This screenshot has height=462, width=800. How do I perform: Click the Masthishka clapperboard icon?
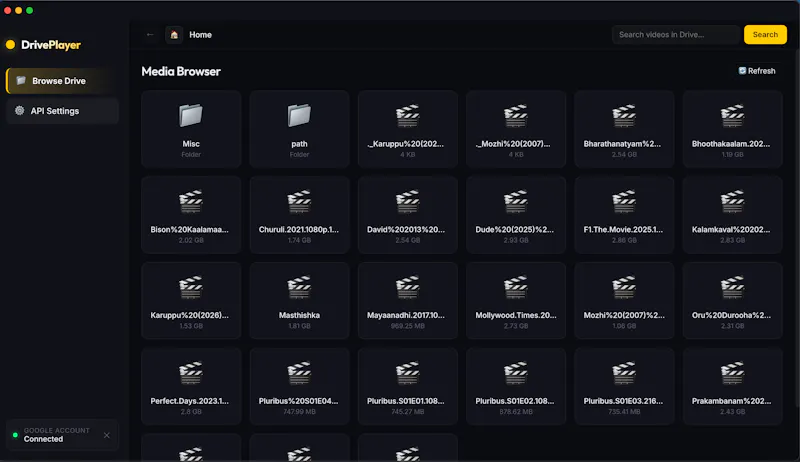pyautogui.click(x=299, y=287)
